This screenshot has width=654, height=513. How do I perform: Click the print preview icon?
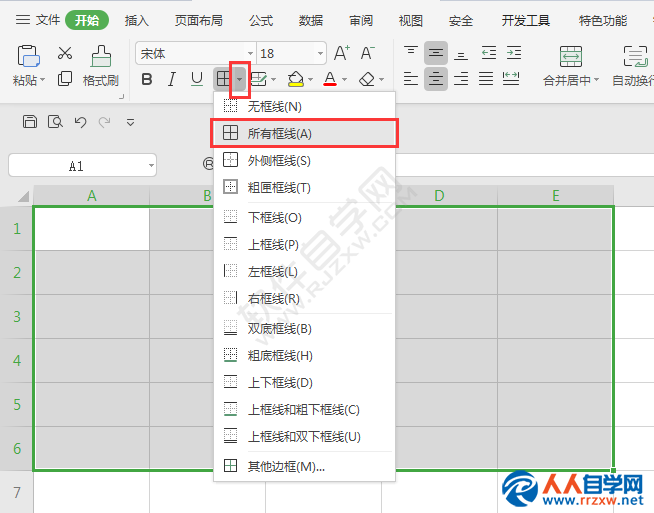[x=55, y=122]
